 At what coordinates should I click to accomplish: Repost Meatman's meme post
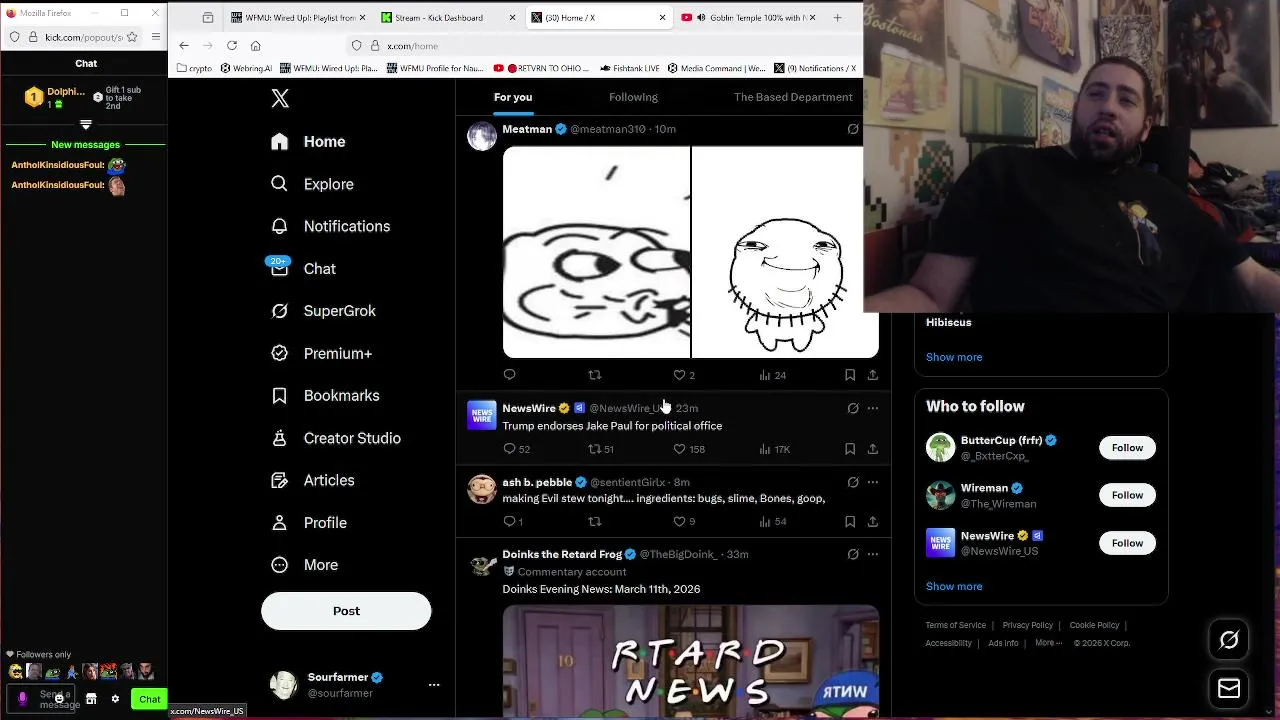(x=595, y=375)
